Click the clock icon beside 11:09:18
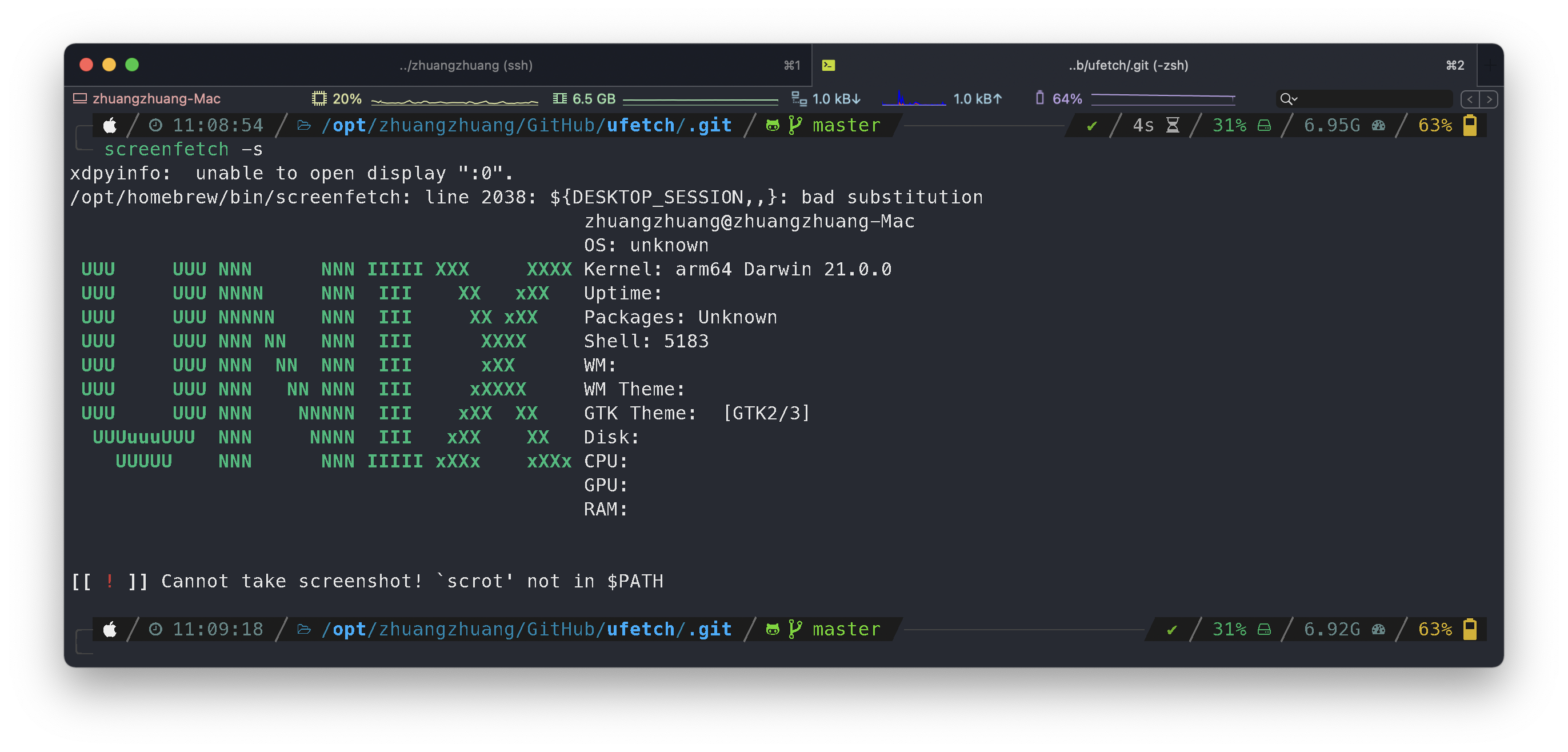Screen dimensions: 1568x752 [156, 629]
